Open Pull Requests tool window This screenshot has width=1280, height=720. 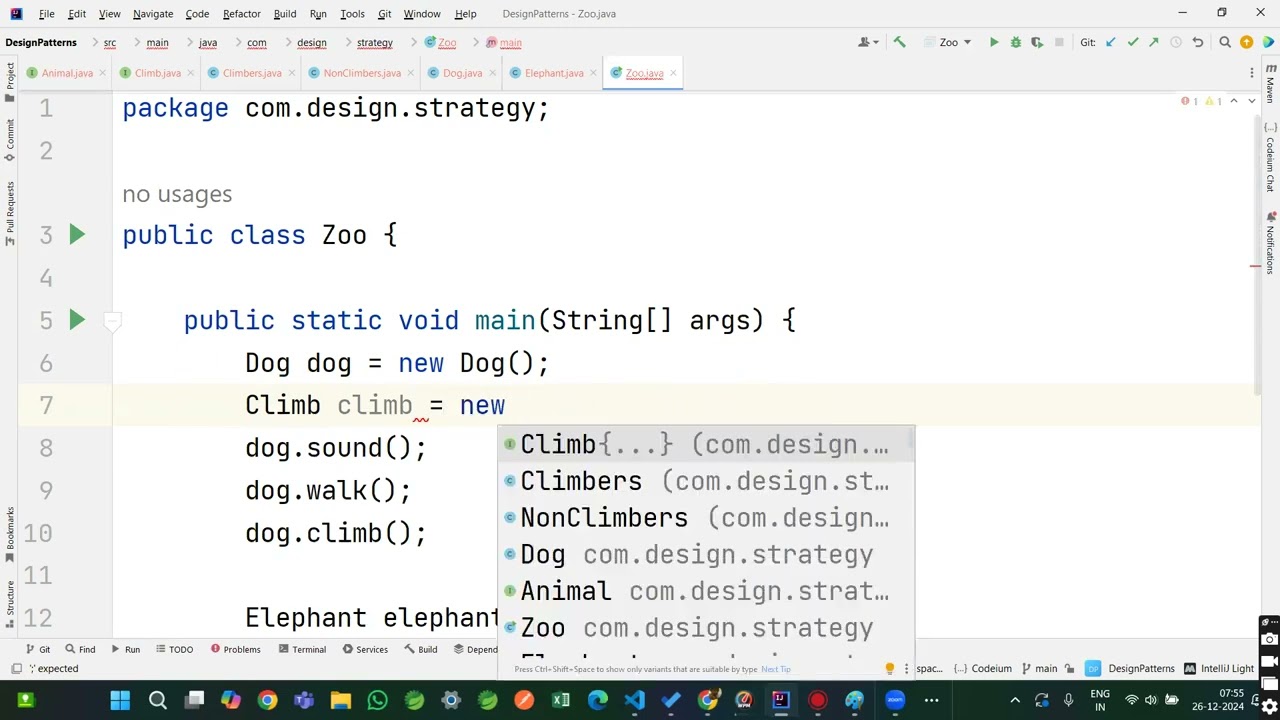point(10,215)
